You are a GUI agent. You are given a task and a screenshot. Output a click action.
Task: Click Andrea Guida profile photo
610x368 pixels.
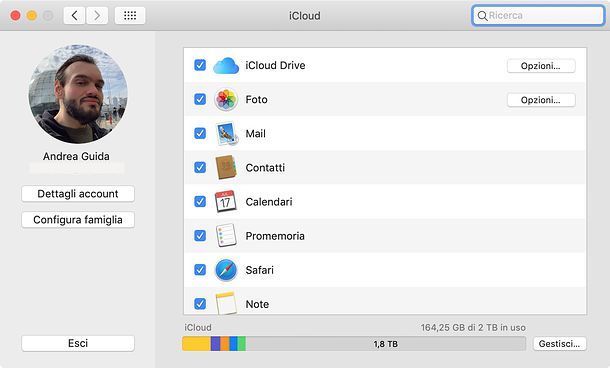tap(78, 94)
